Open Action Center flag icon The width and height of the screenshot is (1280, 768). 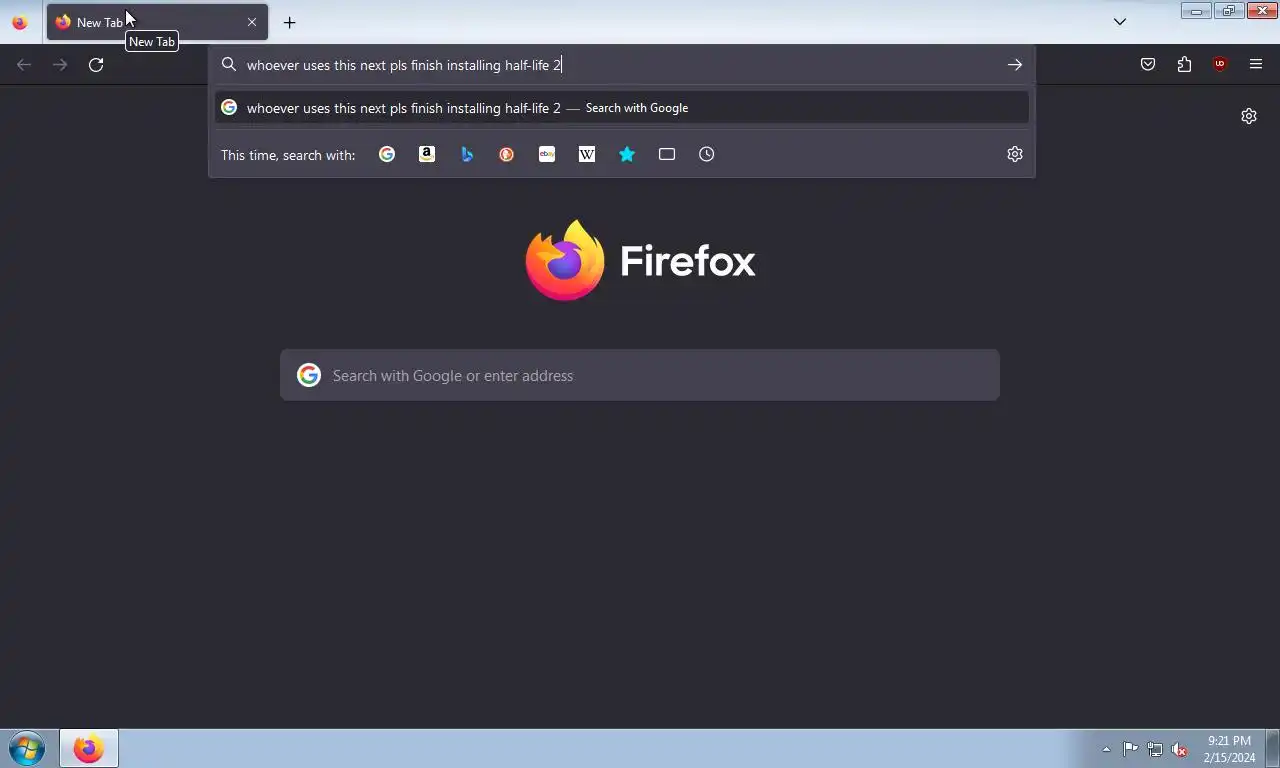(1130, 749)
